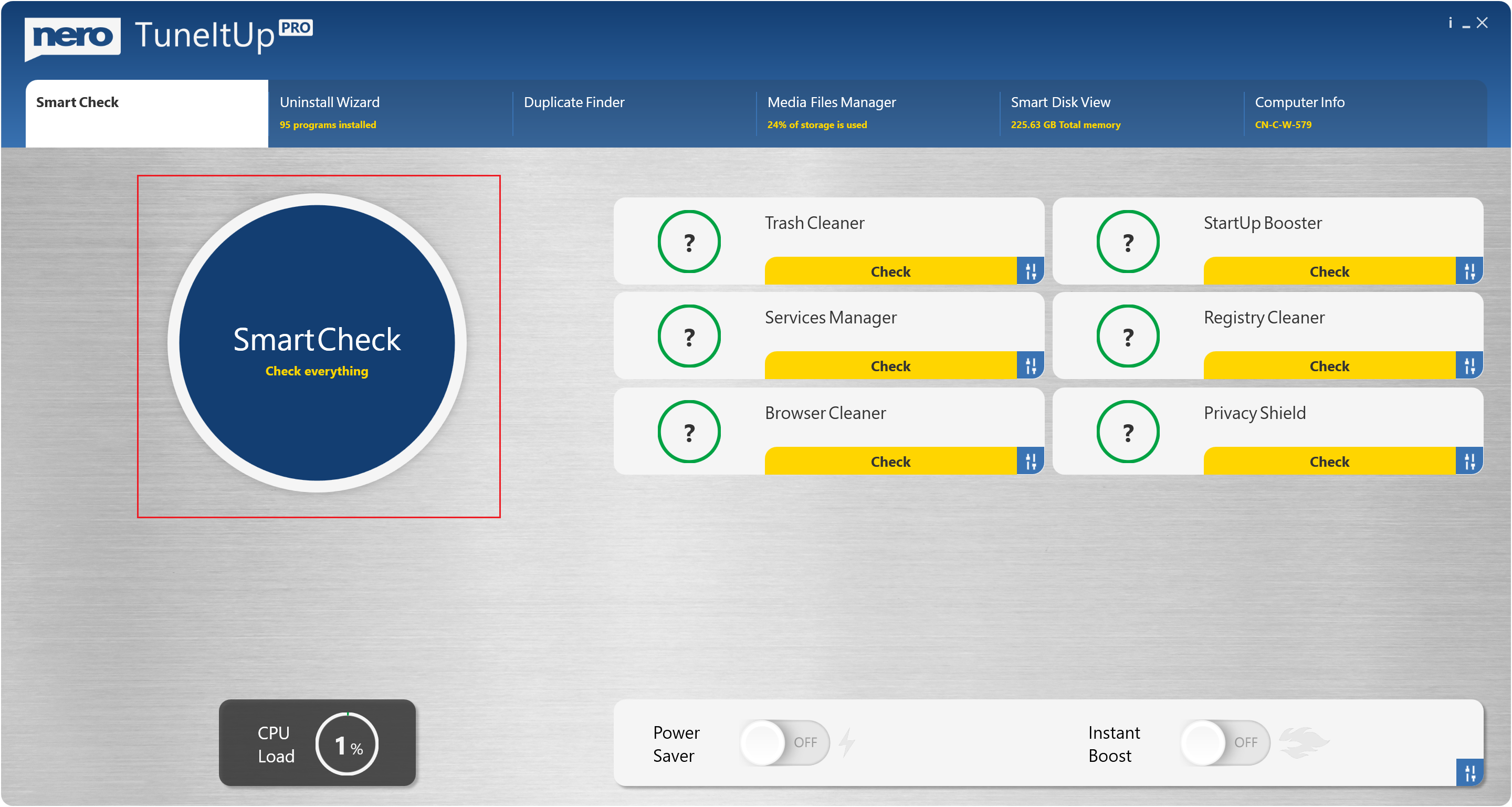Click the PRO badge next to TuneItUp
This screenshot has width=1512, height=807.
point(295,28)
